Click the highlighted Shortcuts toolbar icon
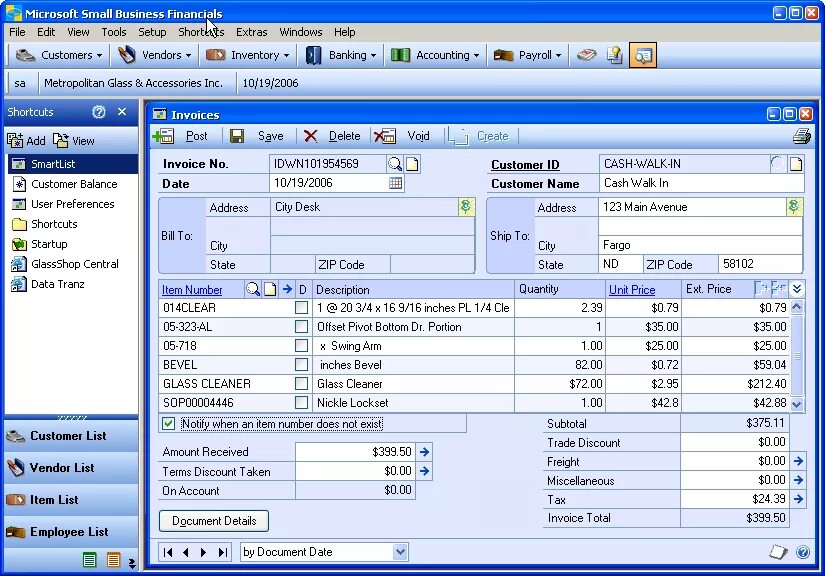825x576 pixels. point(643,55)
